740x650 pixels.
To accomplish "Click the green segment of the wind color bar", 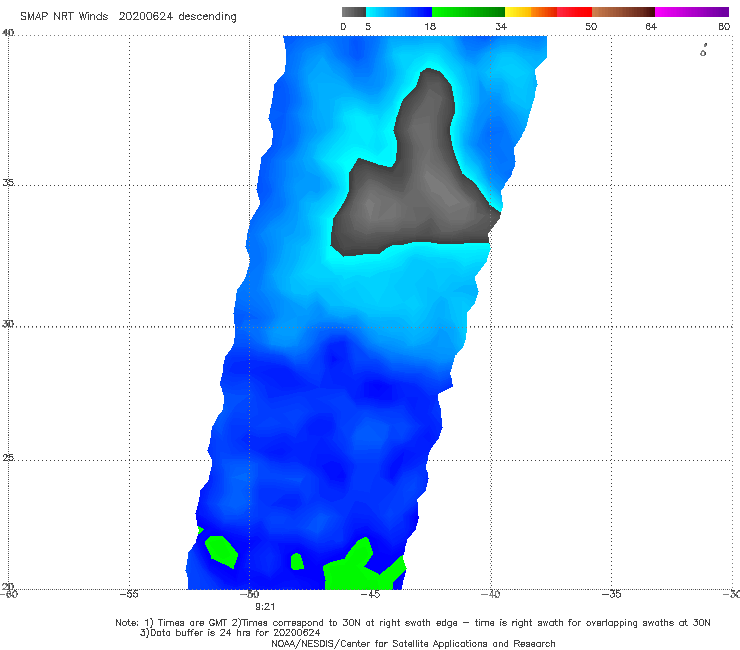I will pyautogui.click(x=468, y=12).
